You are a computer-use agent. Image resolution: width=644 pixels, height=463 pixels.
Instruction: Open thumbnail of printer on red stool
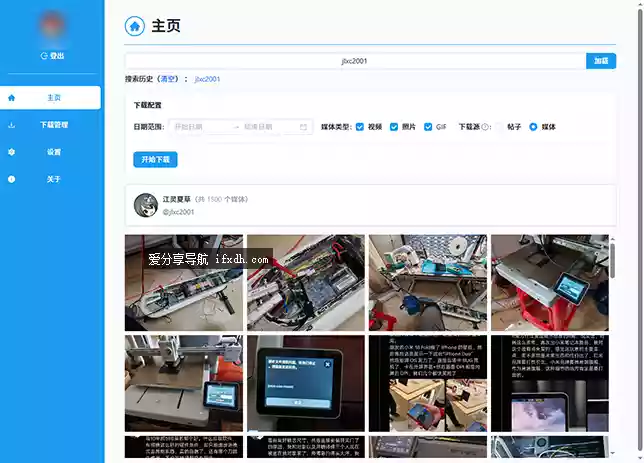[550, 283]
